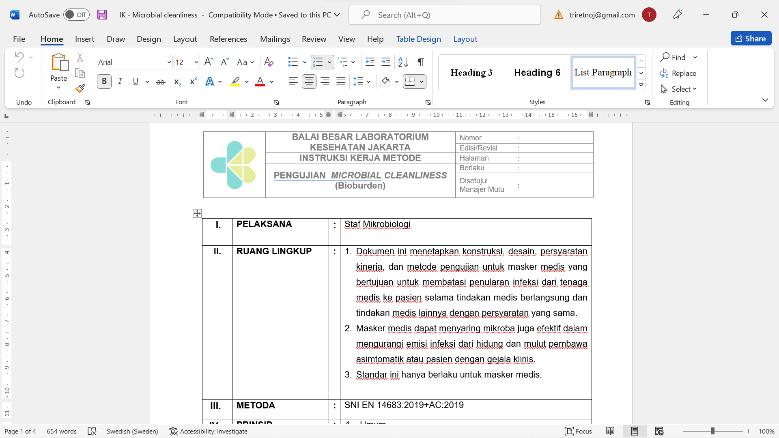The height and width of the screenshot is (438, 779).
Task: Justify the text
Action: click(341, 81)
